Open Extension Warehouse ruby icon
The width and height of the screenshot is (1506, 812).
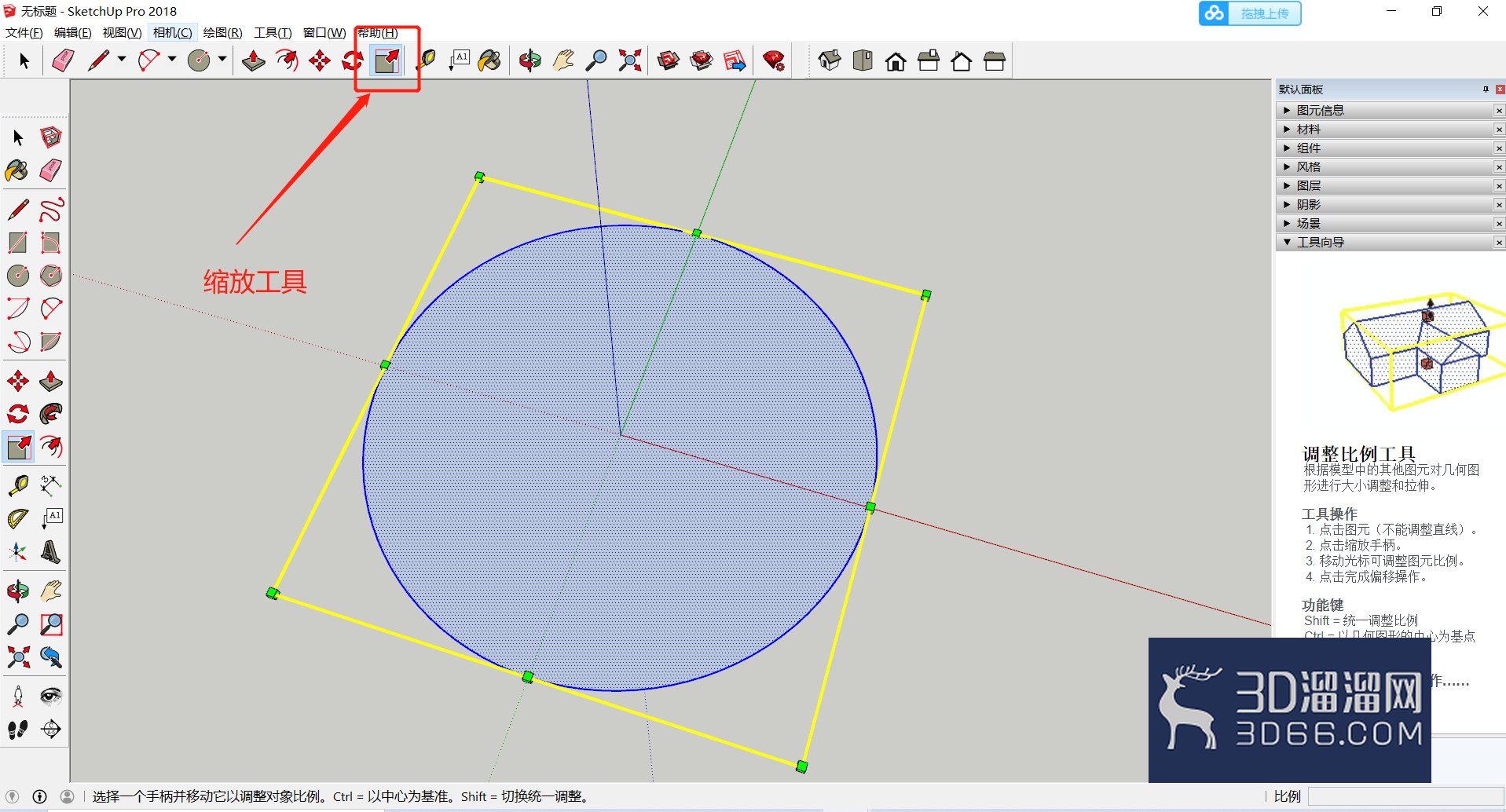pos(774,60)
